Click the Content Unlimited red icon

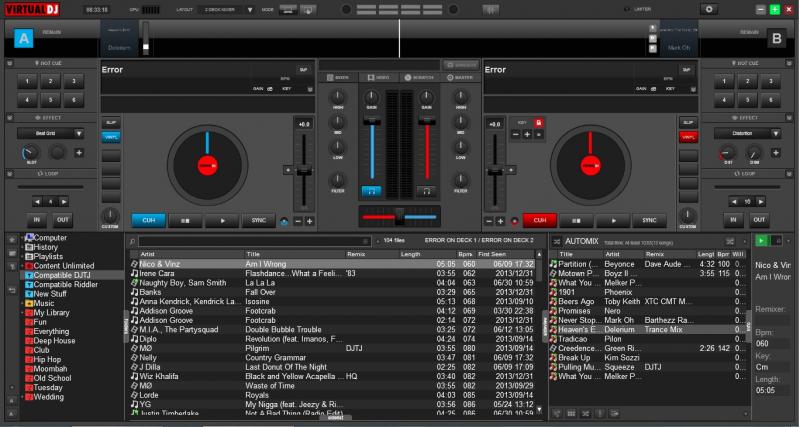click(29, 266)
